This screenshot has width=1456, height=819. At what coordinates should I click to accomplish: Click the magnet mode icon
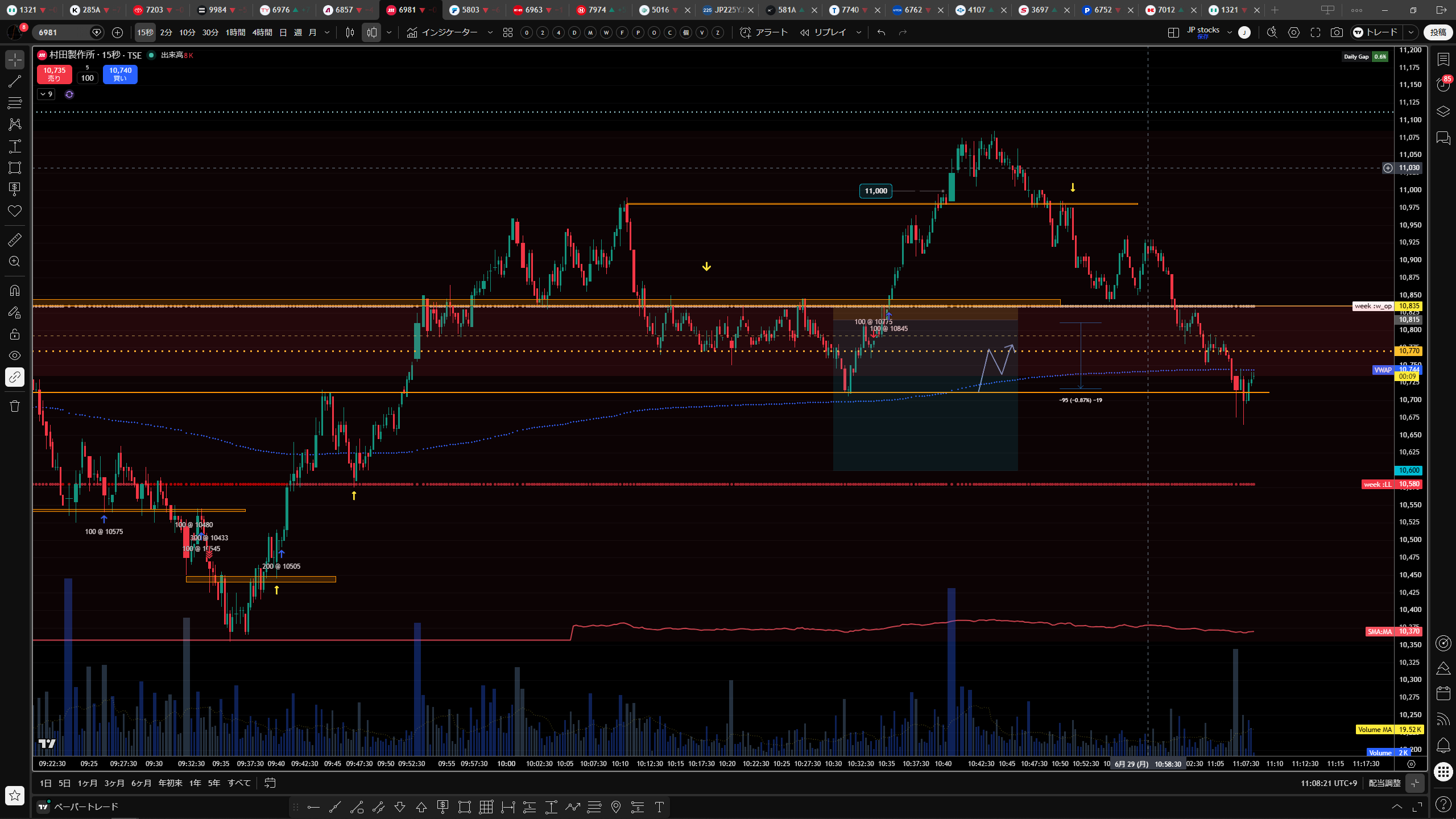point(15,291)
